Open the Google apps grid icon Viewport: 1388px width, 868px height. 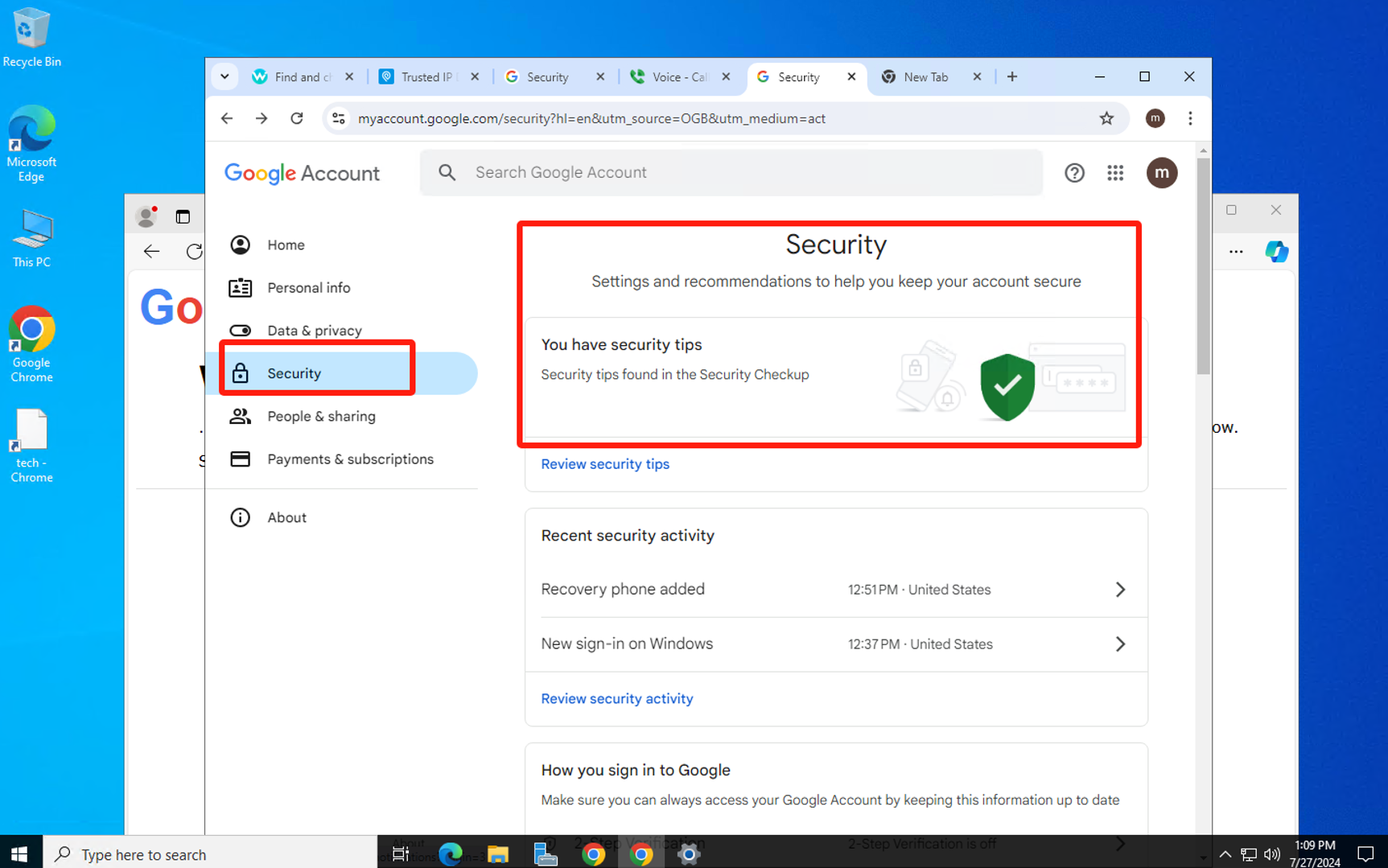1115,173
